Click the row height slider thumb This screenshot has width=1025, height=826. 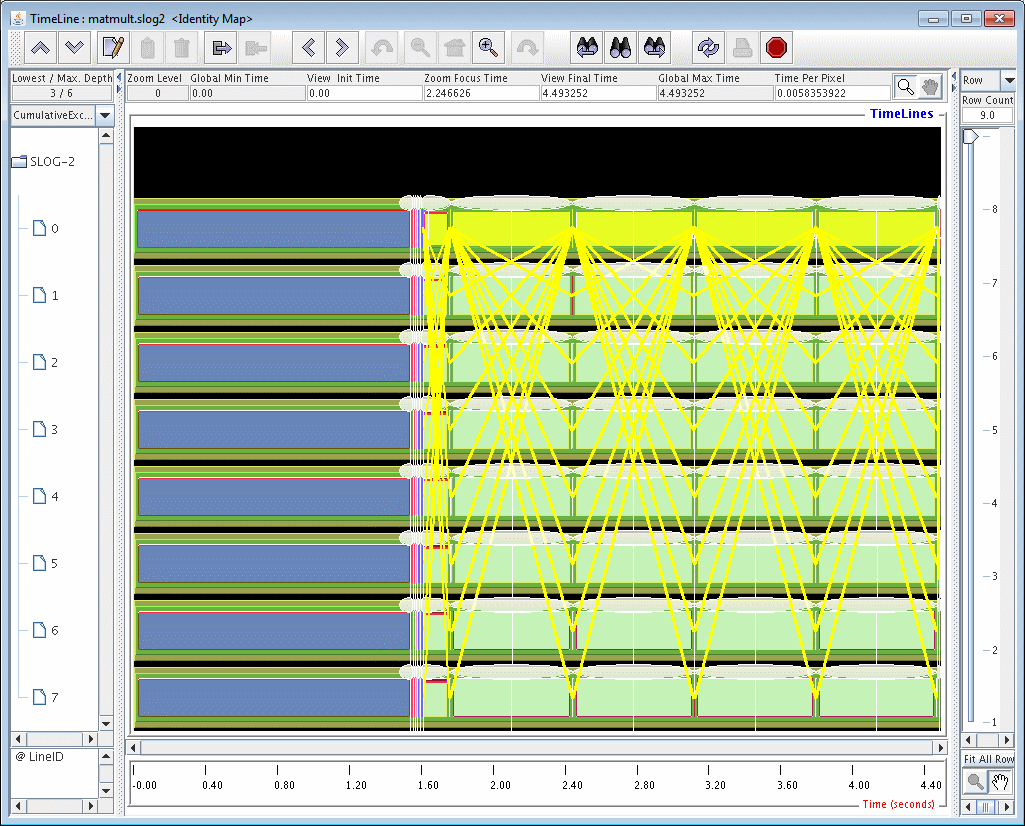[x=971, y=137]
